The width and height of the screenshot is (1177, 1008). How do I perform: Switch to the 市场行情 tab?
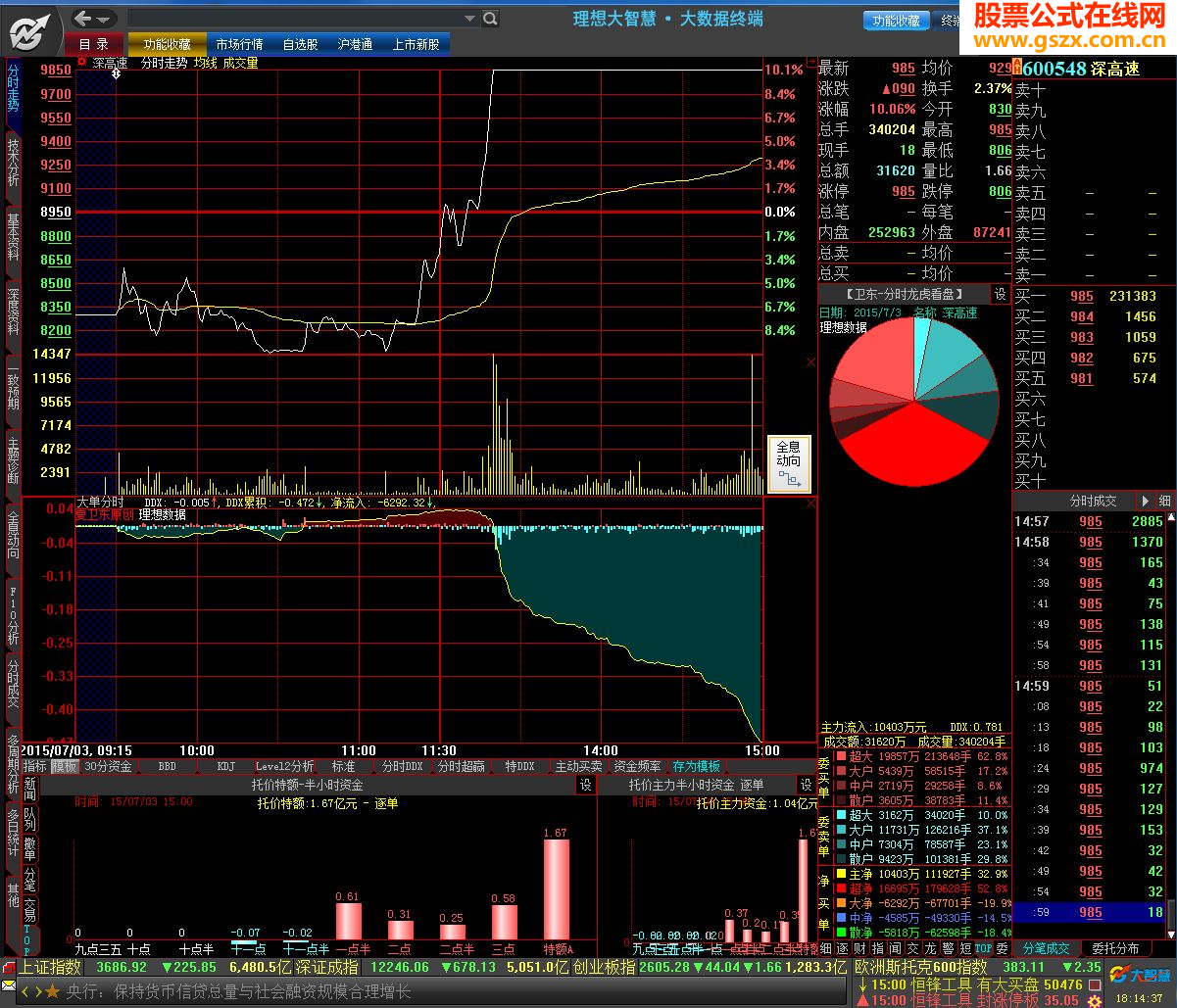tap(239, 43)
